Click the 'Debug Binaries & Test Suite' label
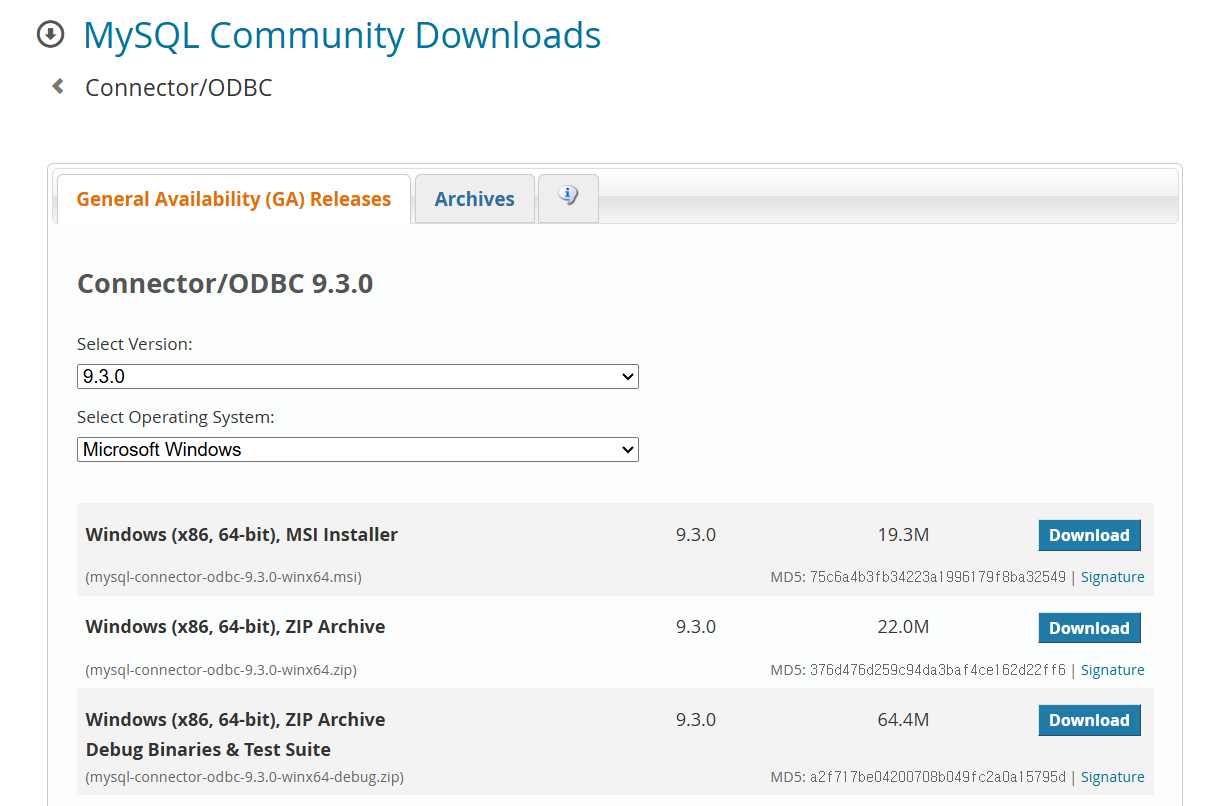 pyautogui.click(x=208, y=750)
